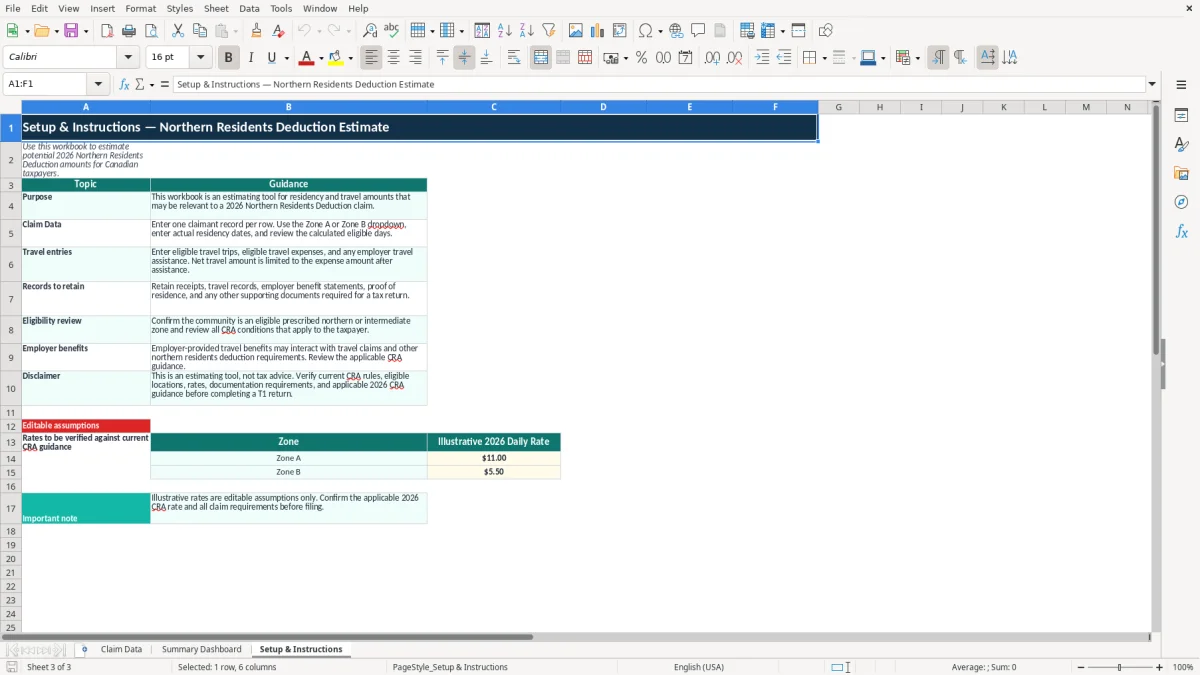Open the Data menu
The width and height of the screenshot is (1200, 675).
click(249, 8)
